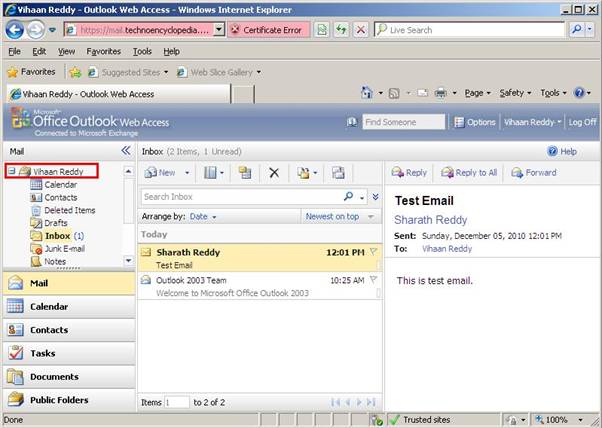Open the Outlook 2003 Team welcome message

(260, 286)
